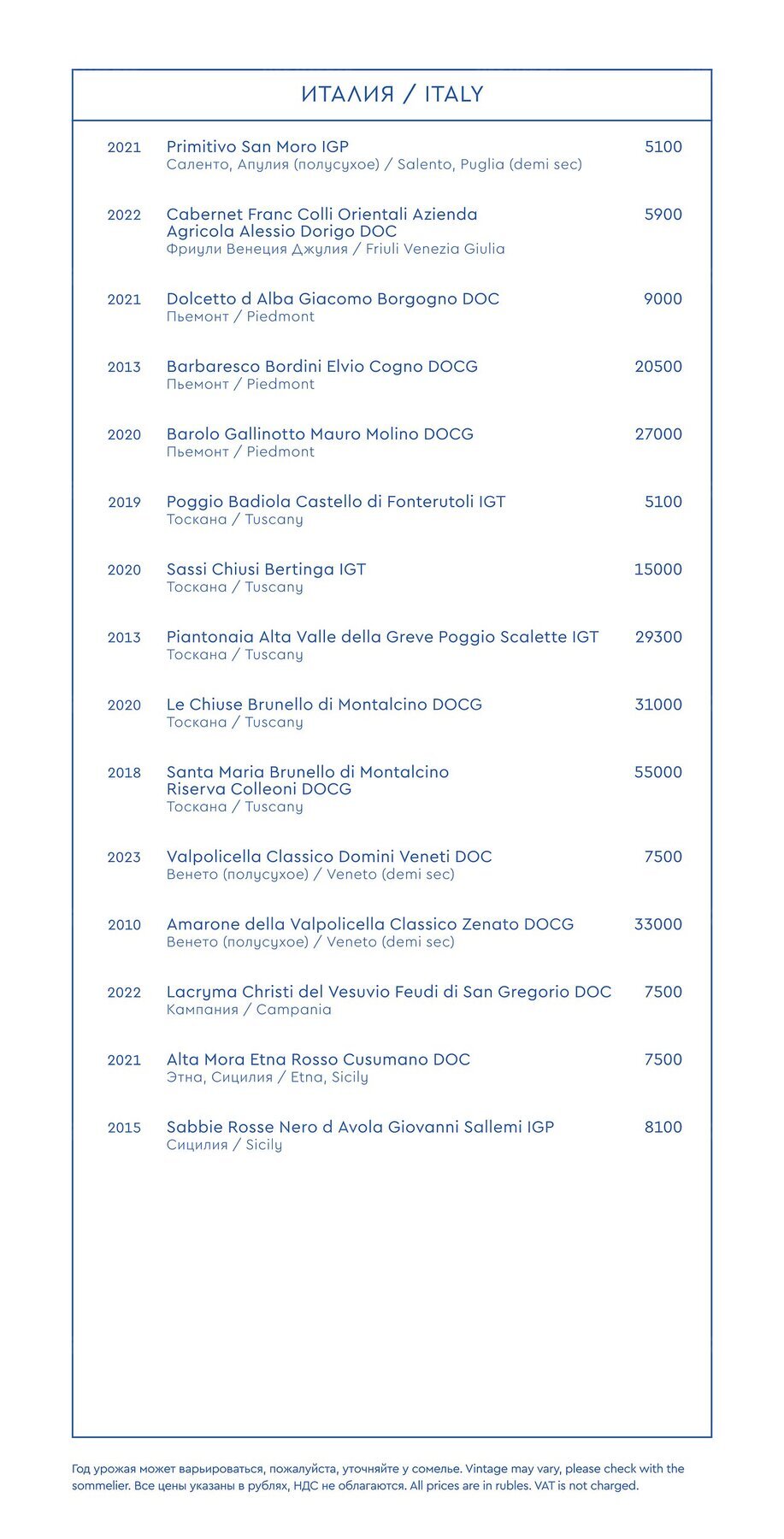The image size is (784, 1539).
Task: Choose Alta Mora Etna Rosso Cusumano DOC
Action: point(318,1059)
